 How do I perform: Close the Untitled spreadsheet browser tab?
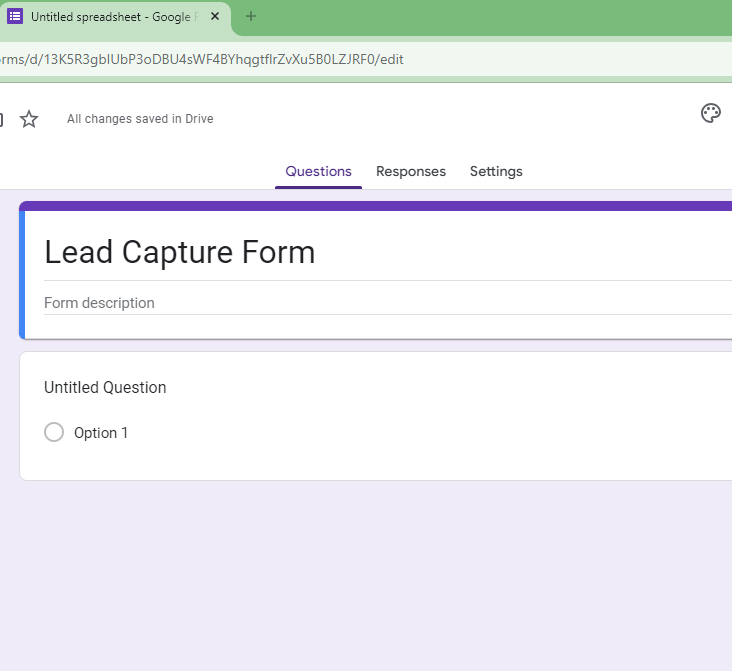tap(215, 16)
